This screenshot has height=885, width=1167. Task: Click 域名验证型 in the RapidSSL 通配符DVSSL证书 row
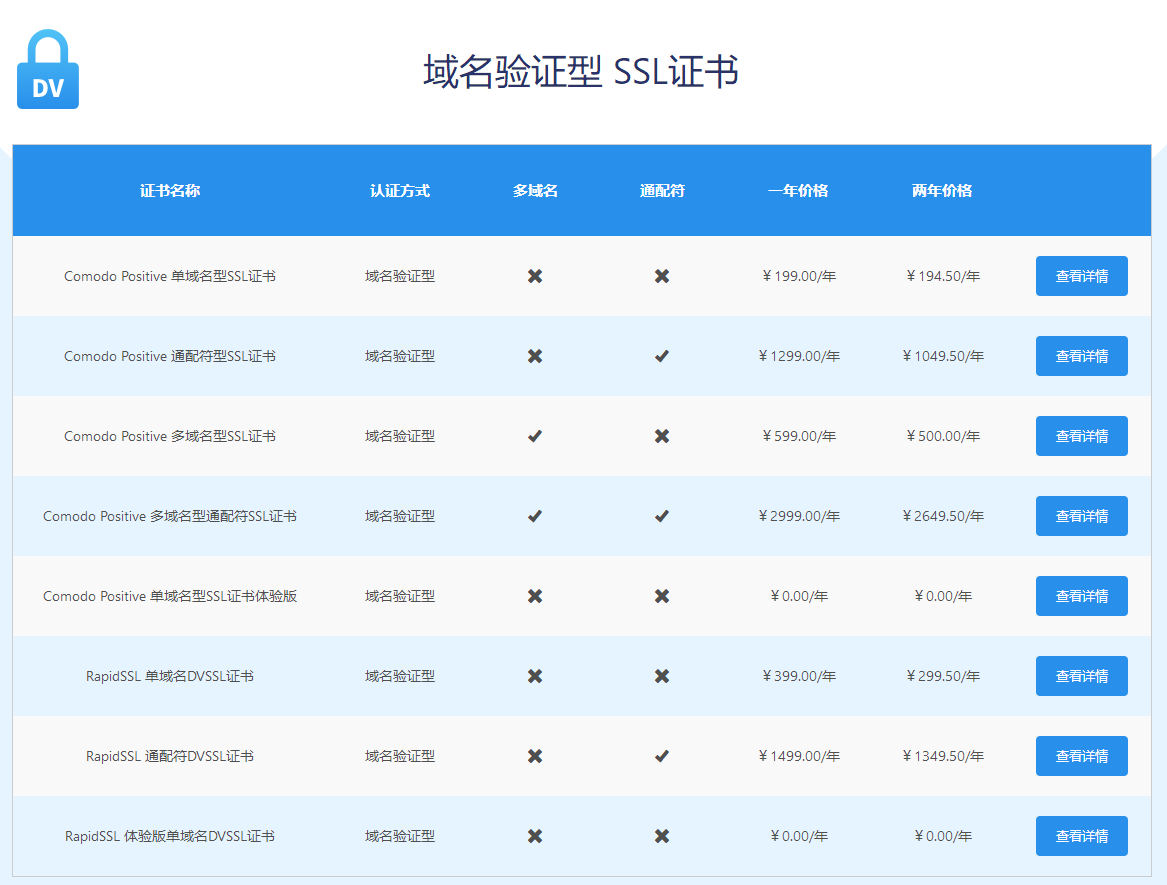(400, 756)
